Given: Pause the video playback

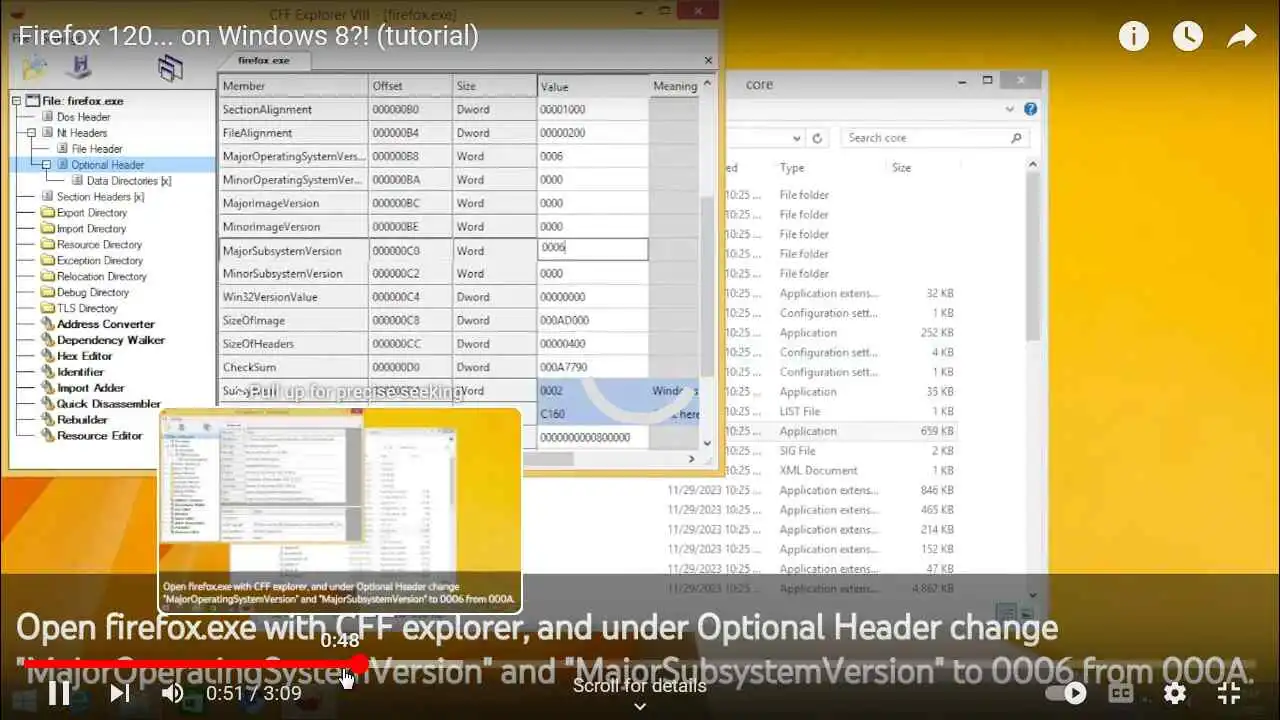Looking at the screenshot, I should (59, 692).
